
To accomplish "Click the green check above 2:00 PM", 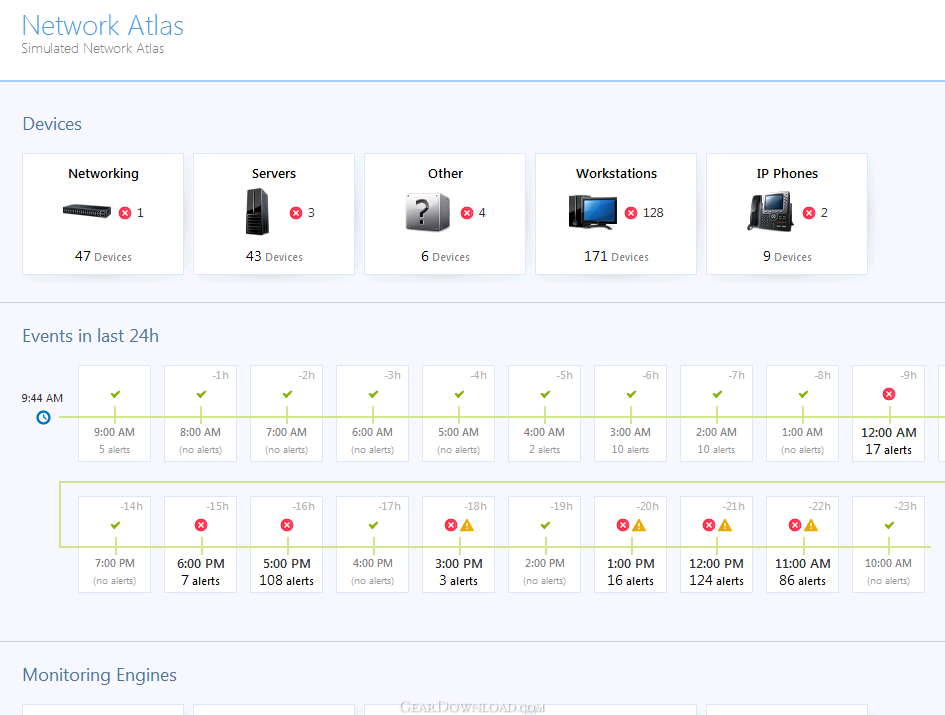I will (x=545, y=525).
